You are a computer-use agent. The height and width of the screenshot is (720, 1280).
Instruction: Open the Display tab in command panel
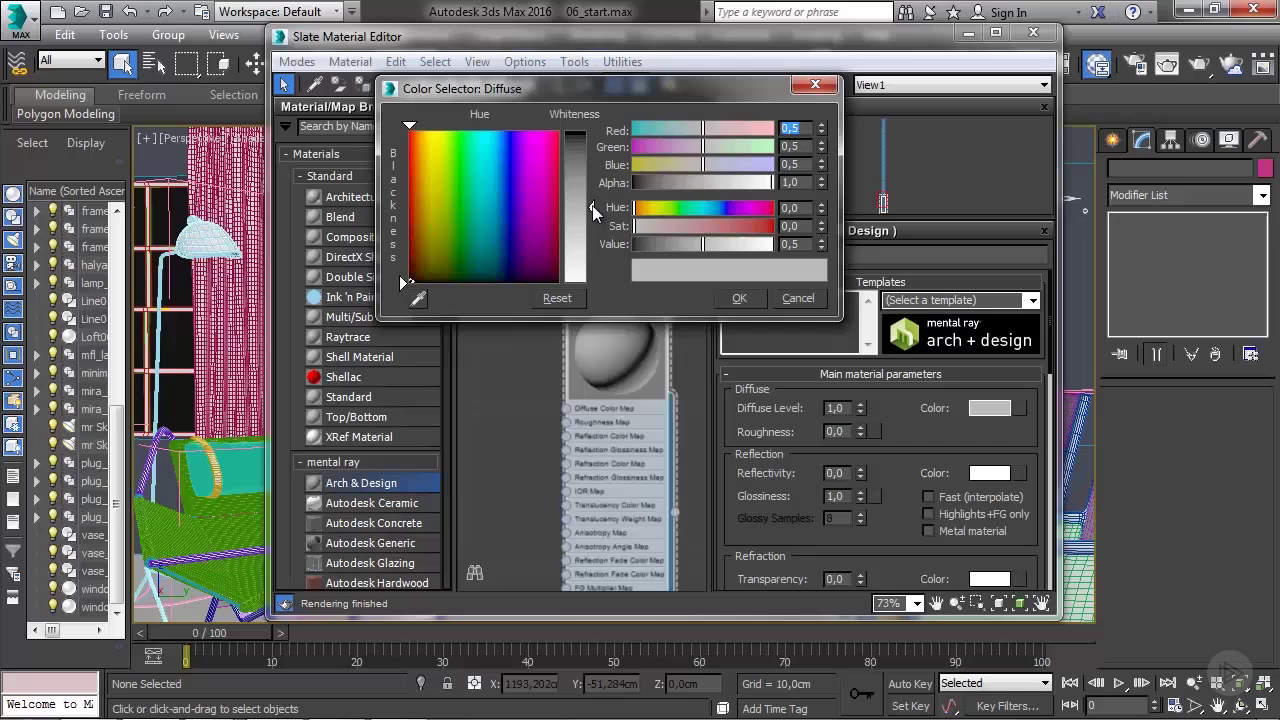[1230, 140]
